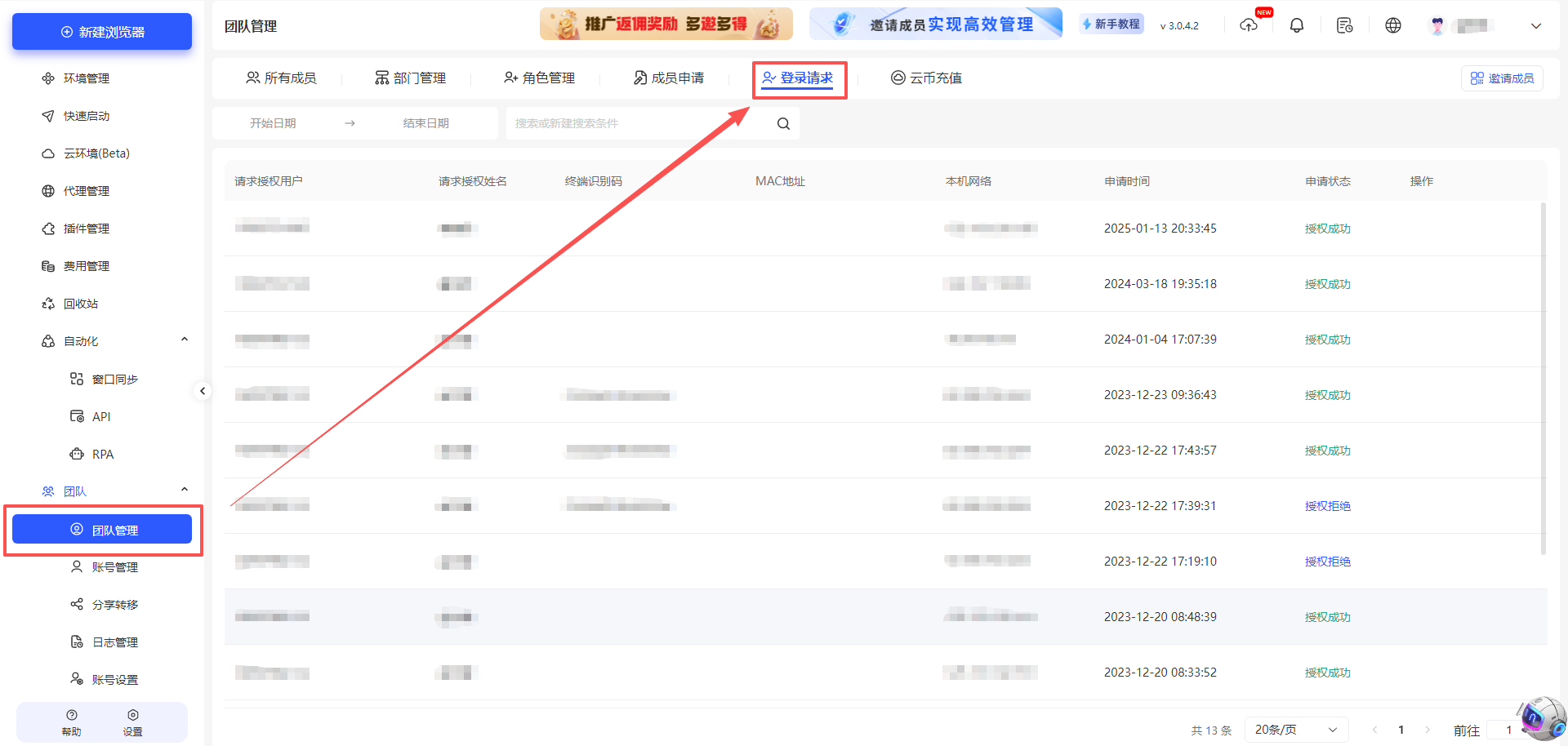Click the 新建浏览器 button

coord(101,31)
